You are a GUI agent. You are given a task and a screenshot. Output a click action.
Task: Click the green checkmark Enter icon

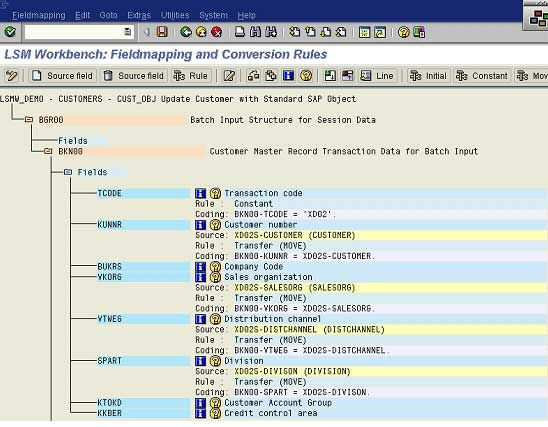10,32
